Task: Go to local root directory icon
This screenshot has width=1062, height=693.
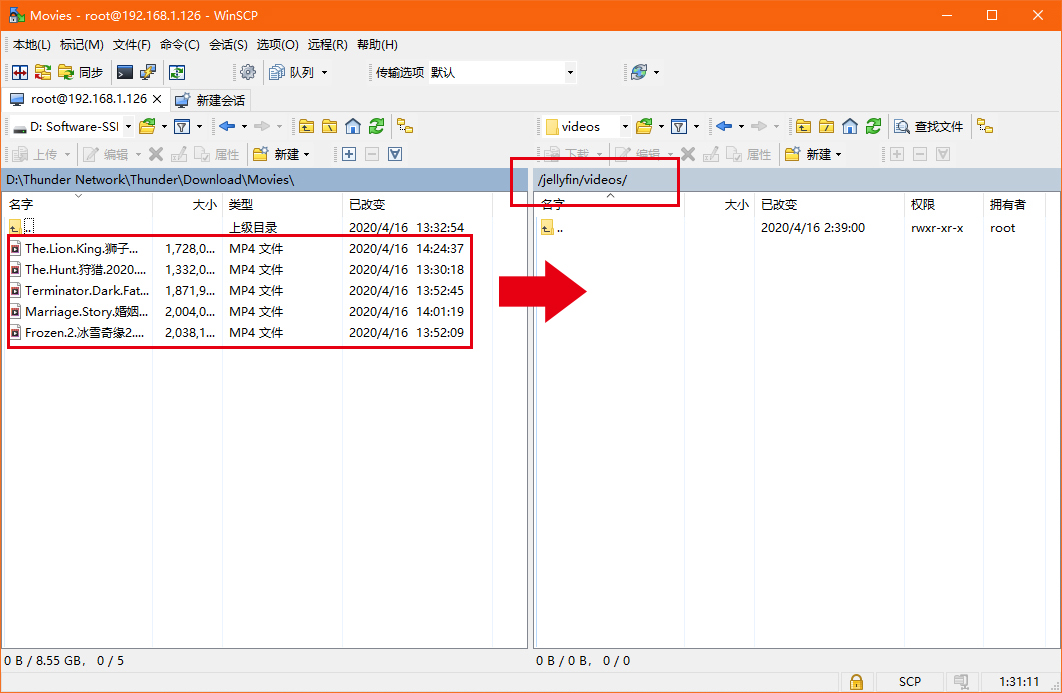Action: 329,127
